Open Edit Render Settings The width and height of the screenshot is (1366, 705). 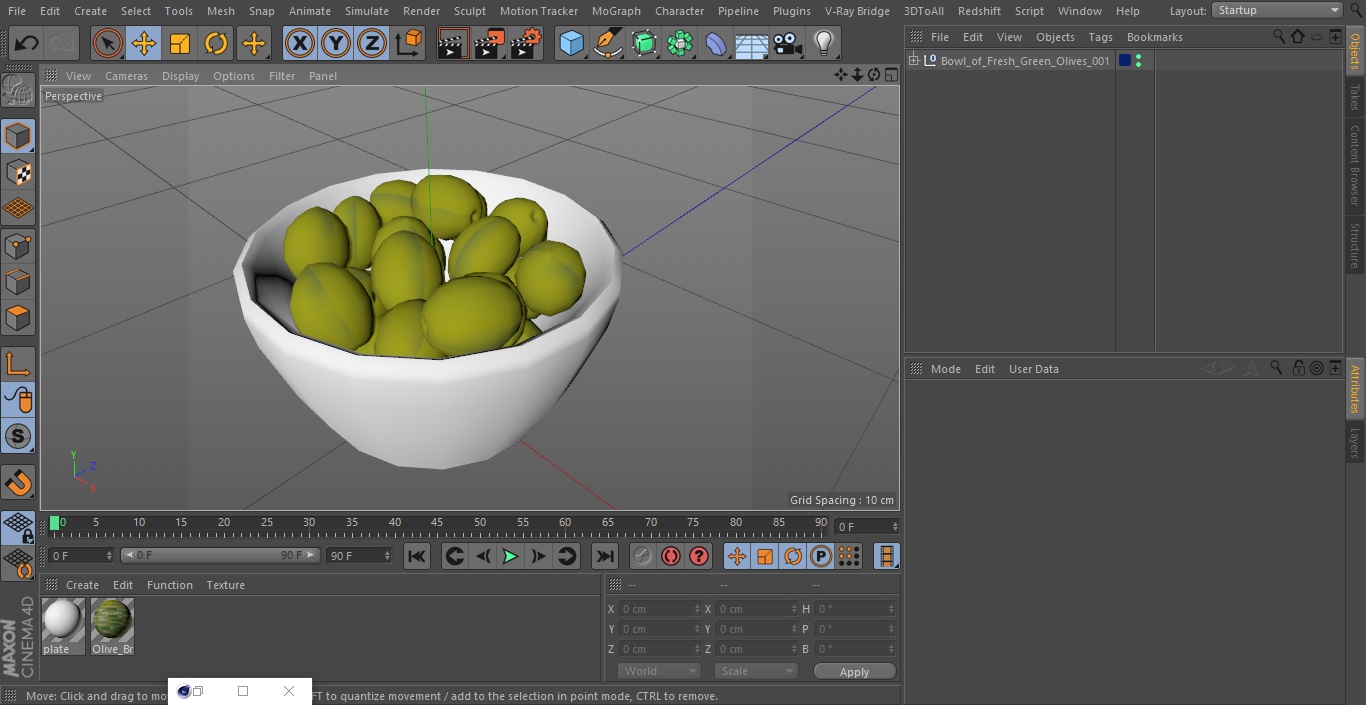coord(526,43)
